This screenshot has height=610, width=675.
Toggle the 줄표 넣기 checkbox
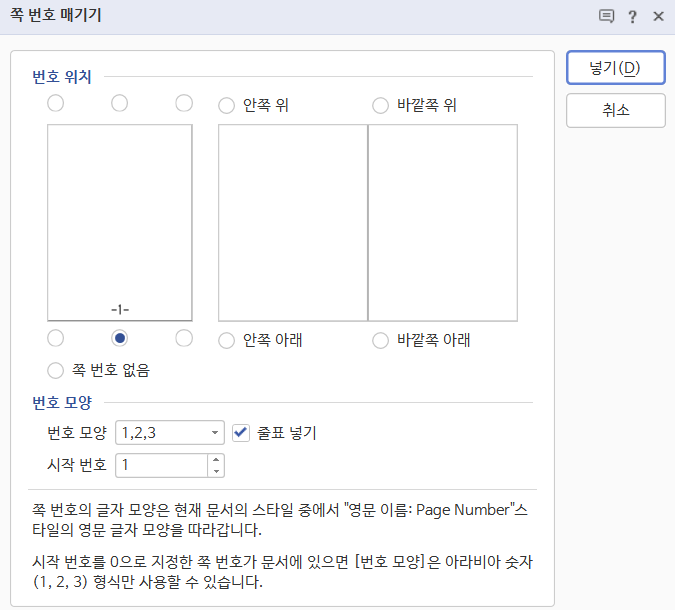(241, 433)
